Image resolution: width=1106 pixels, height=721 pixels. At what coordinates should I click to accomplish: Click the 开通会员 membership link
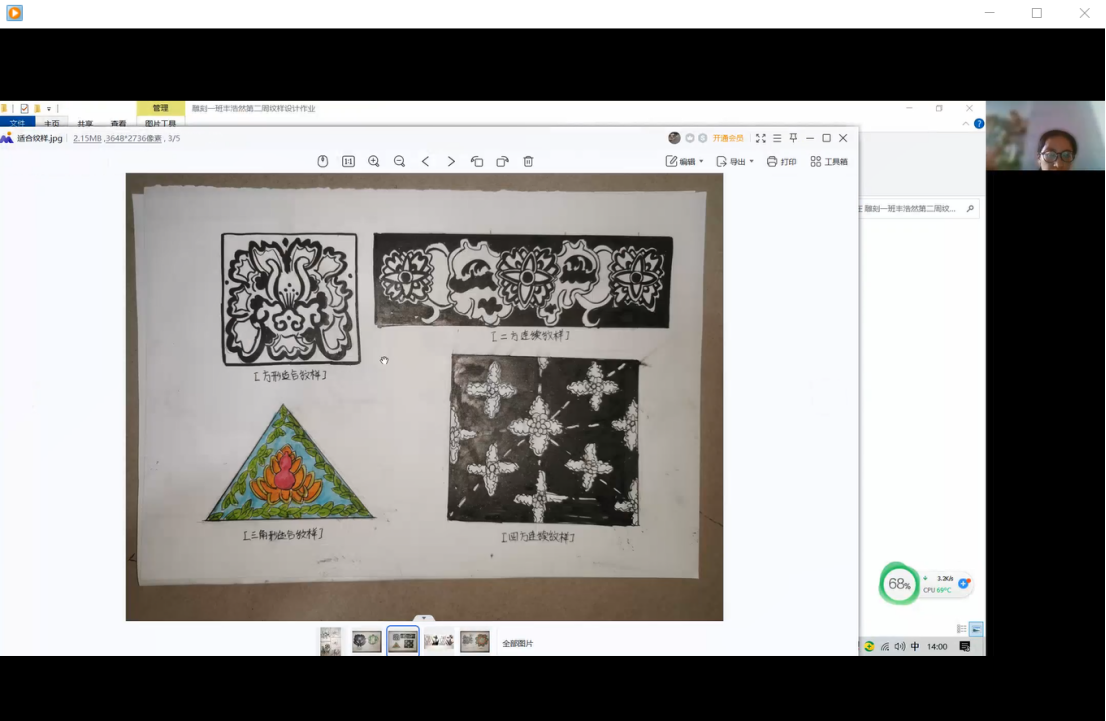click(727, 138)
